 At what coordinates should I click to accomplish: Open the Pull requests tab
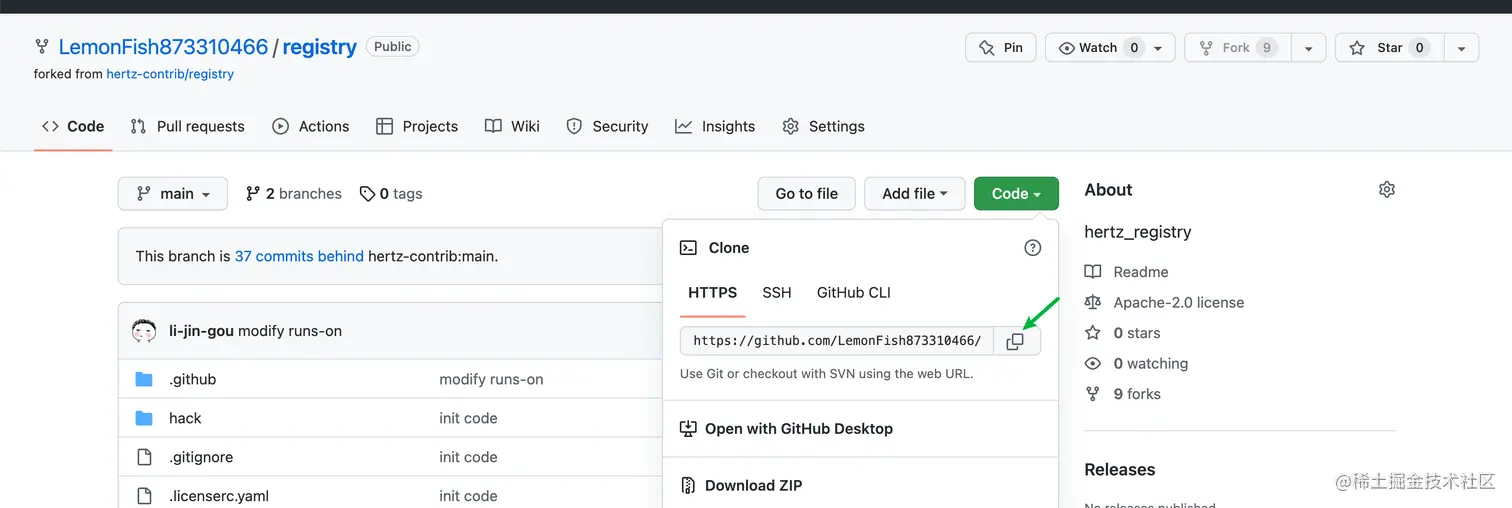pos(188,126)
